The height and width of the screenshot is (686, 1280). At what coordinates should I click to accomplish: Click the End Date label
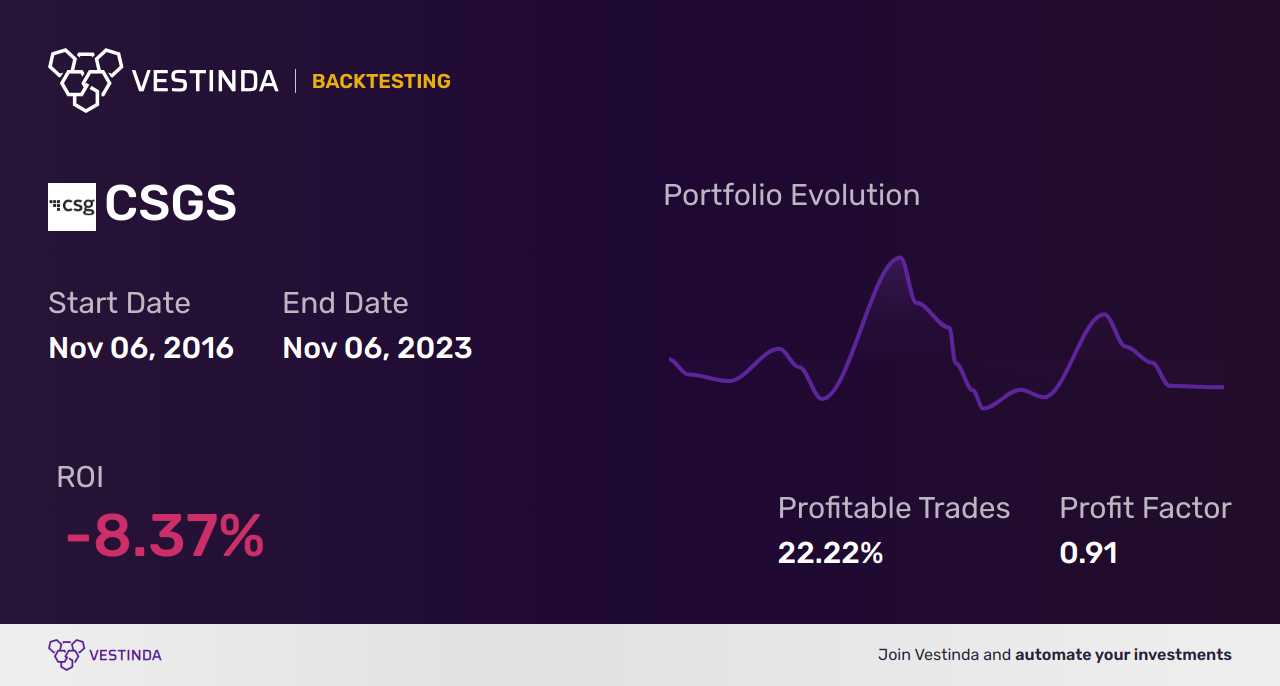(345, 303)
